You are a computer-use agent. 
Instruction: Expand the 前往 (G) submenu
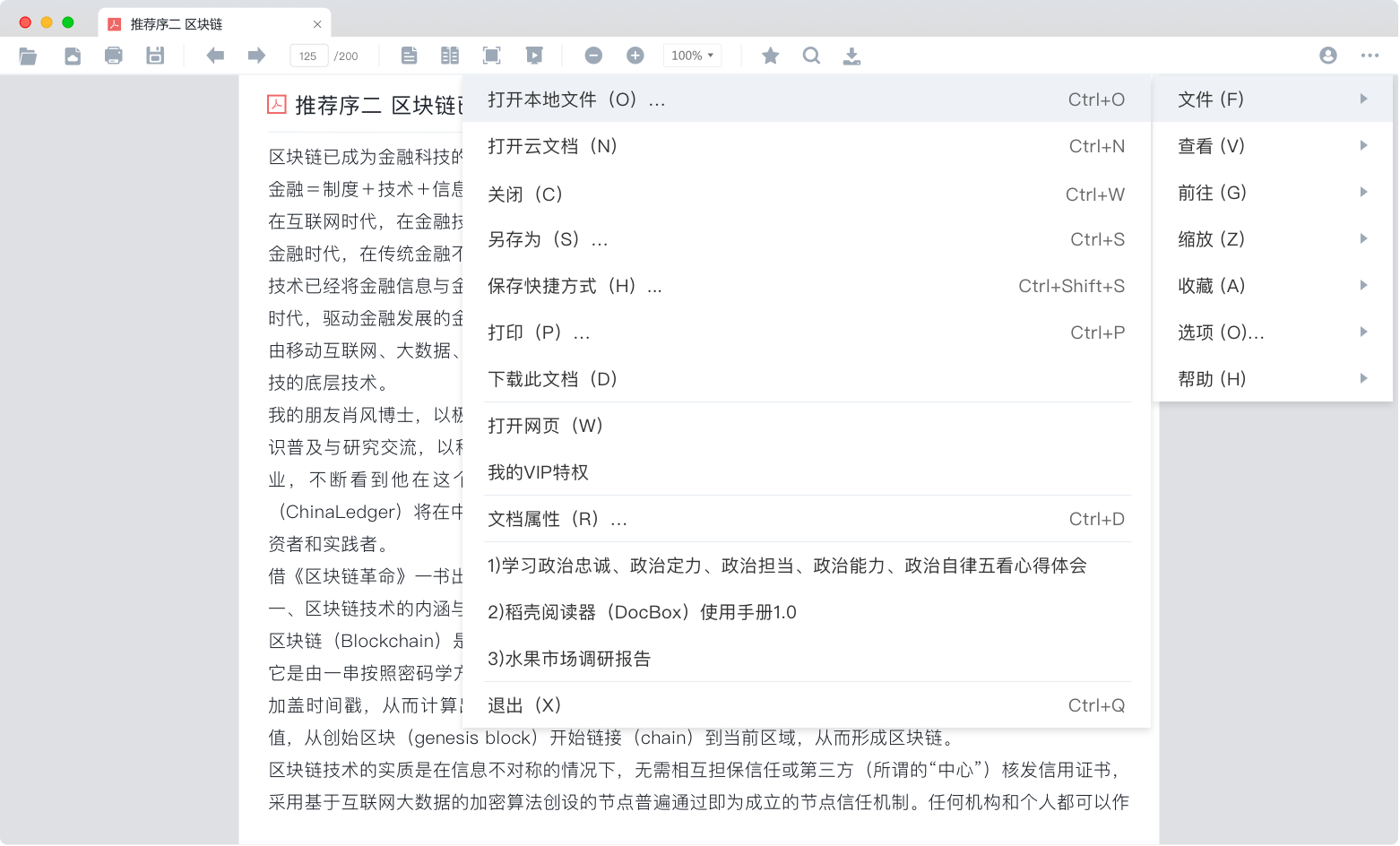[1273, 192]
